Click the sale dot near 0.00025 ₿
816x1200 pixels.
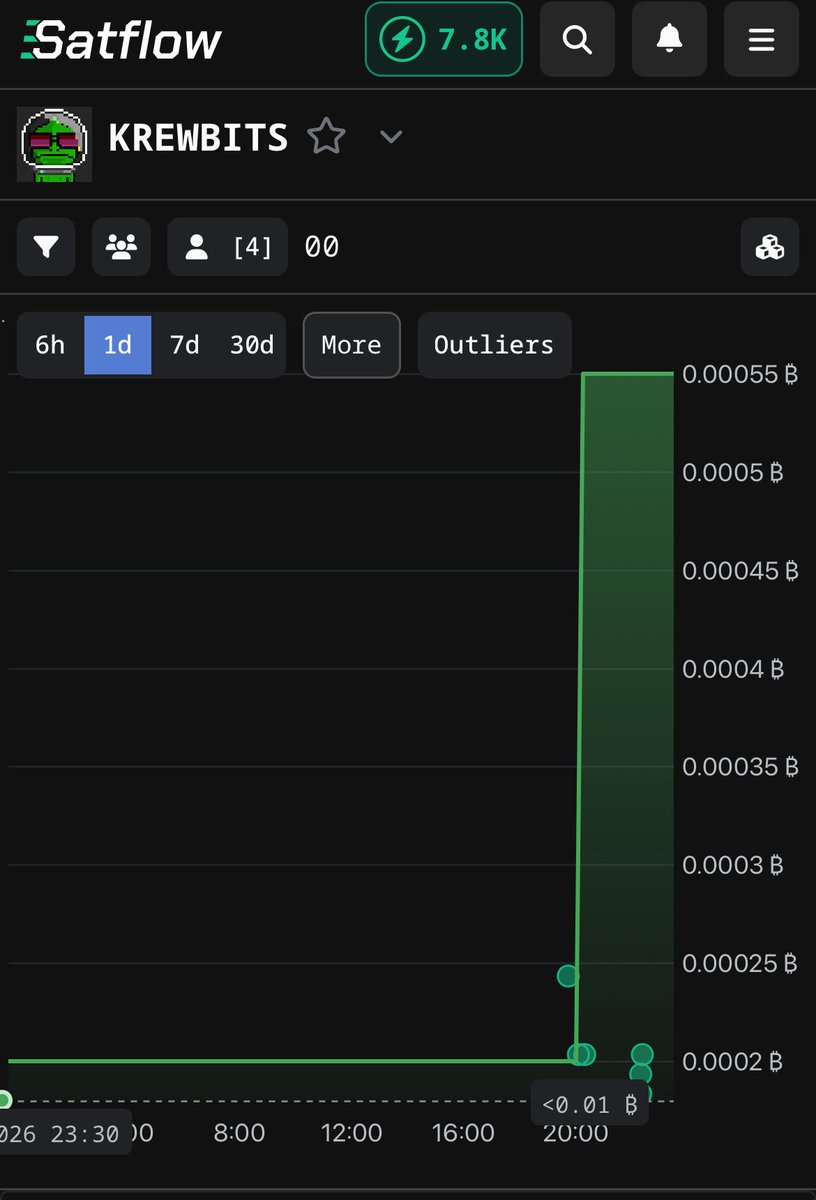(x=568, y=975)
